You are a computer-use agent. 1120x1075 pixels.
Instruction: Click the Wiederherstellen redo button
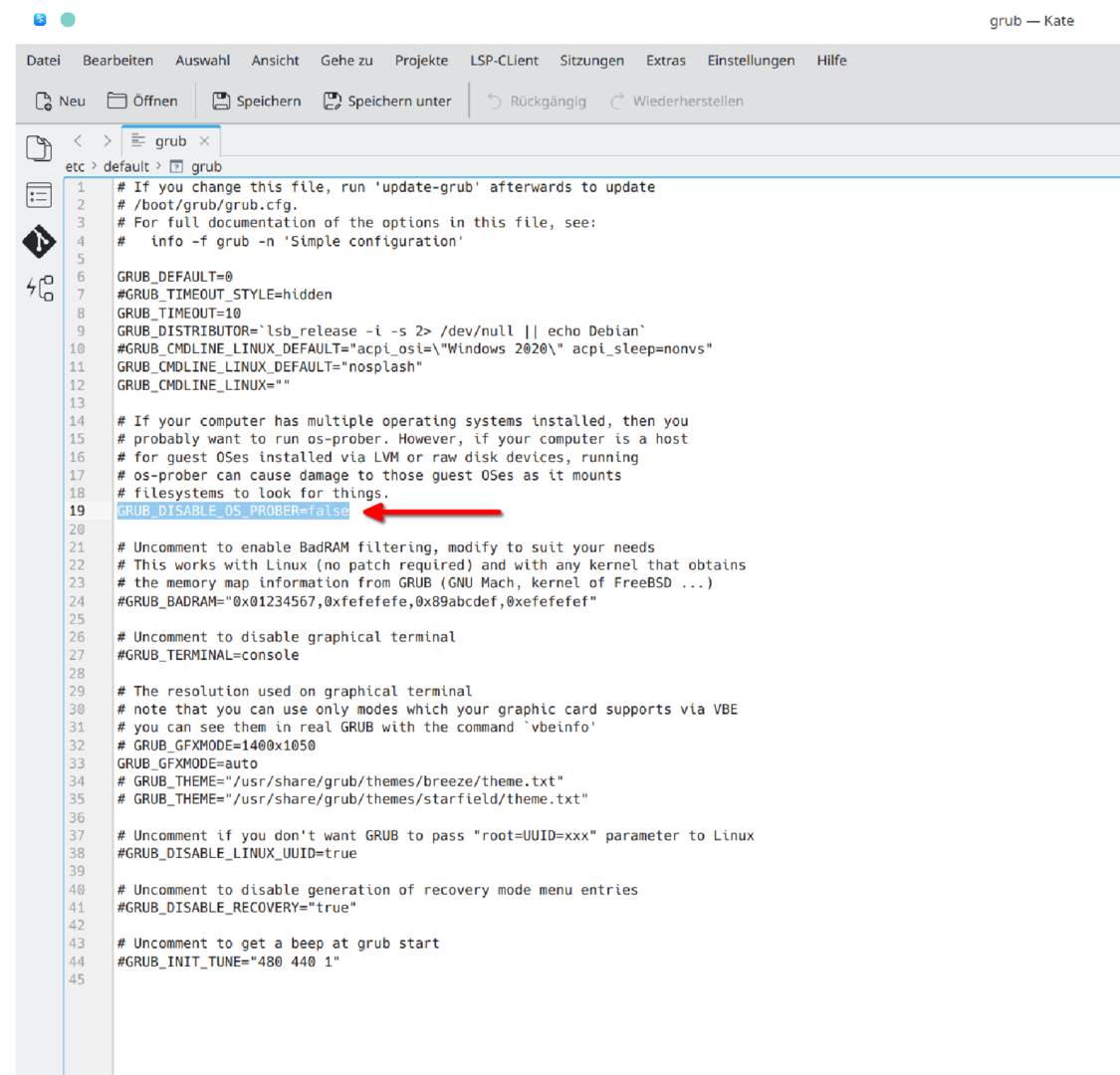click(676, 101)
